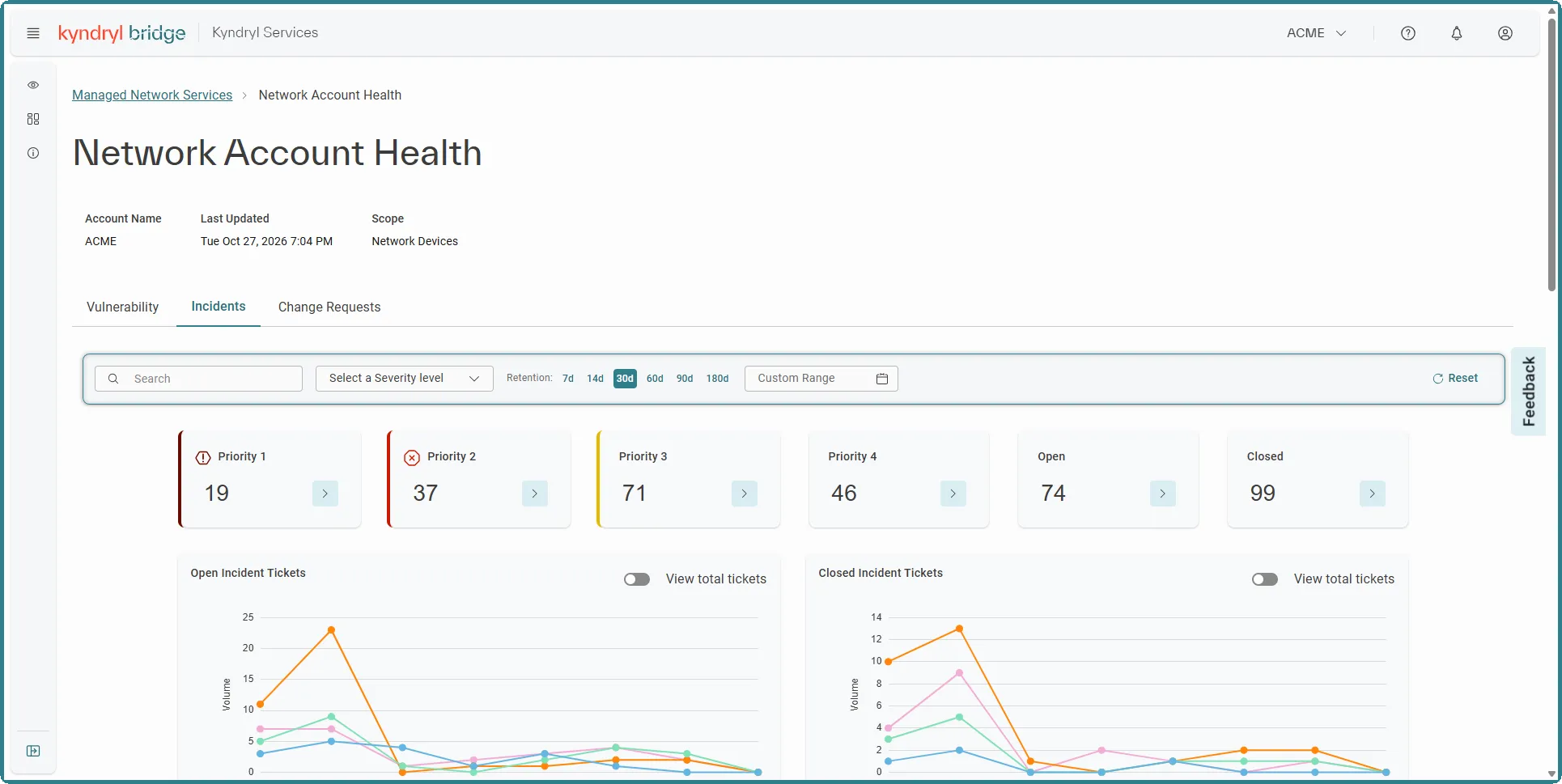Select the 180d retention option
This screenshot has width=1562, height=784.
point(717,379)
